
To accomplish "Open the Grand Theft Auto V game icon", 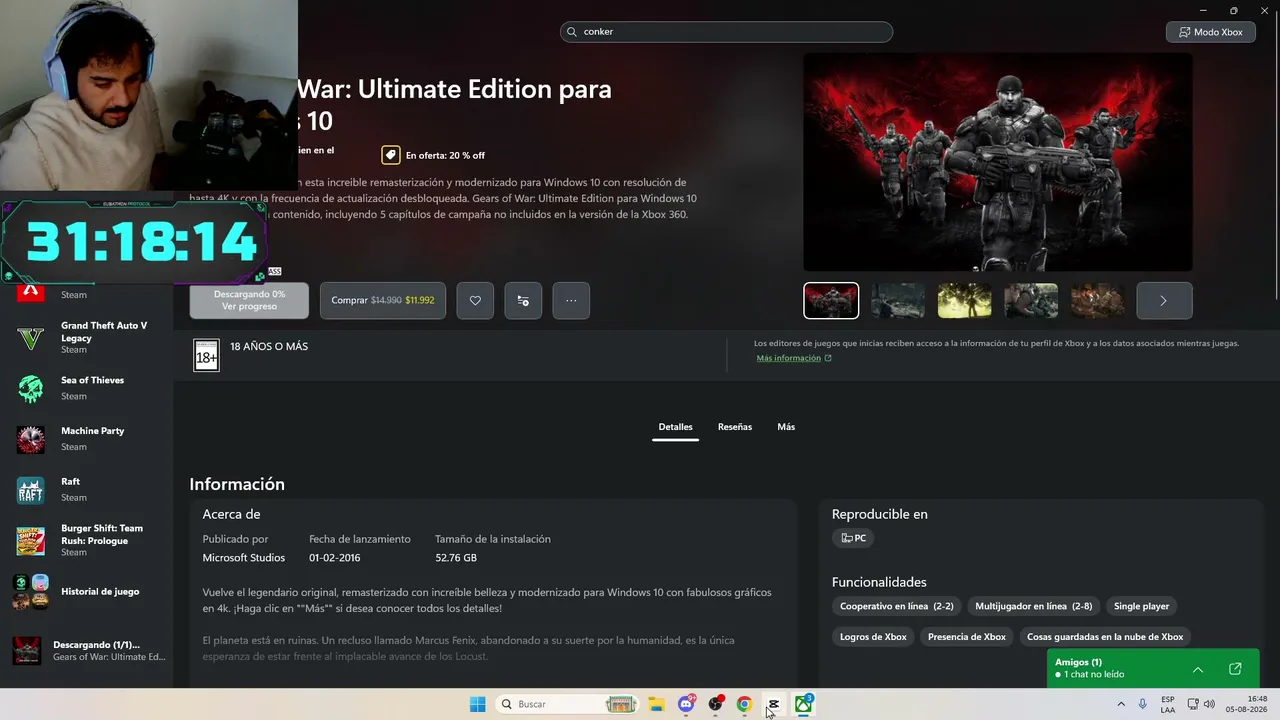I will click(x=31, y=338).
